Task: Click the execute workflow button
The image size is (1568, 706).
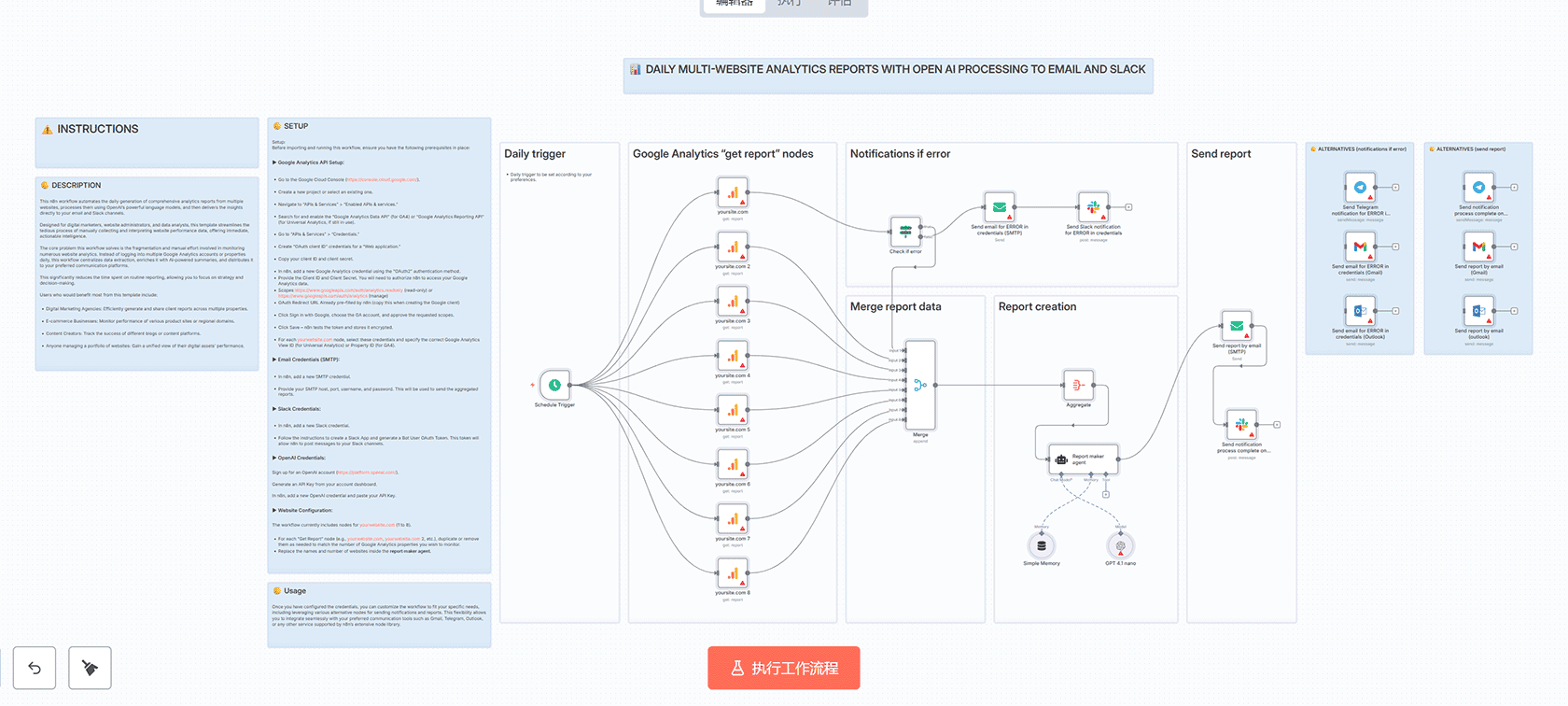Action: 783,668
